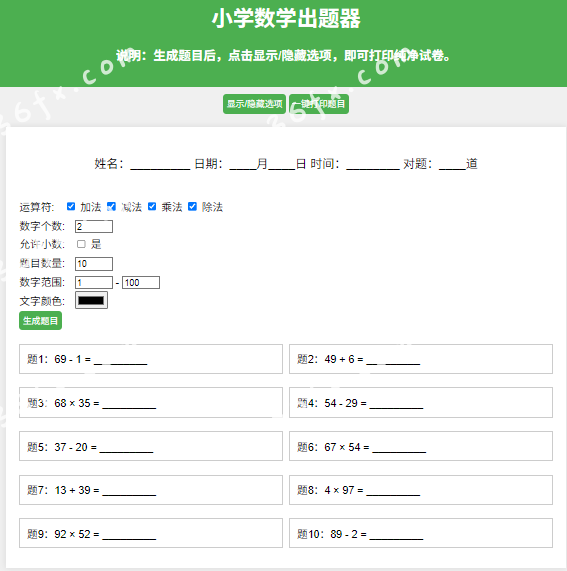
Task: Select the 题目数量 input box
Action: (94, 264)
